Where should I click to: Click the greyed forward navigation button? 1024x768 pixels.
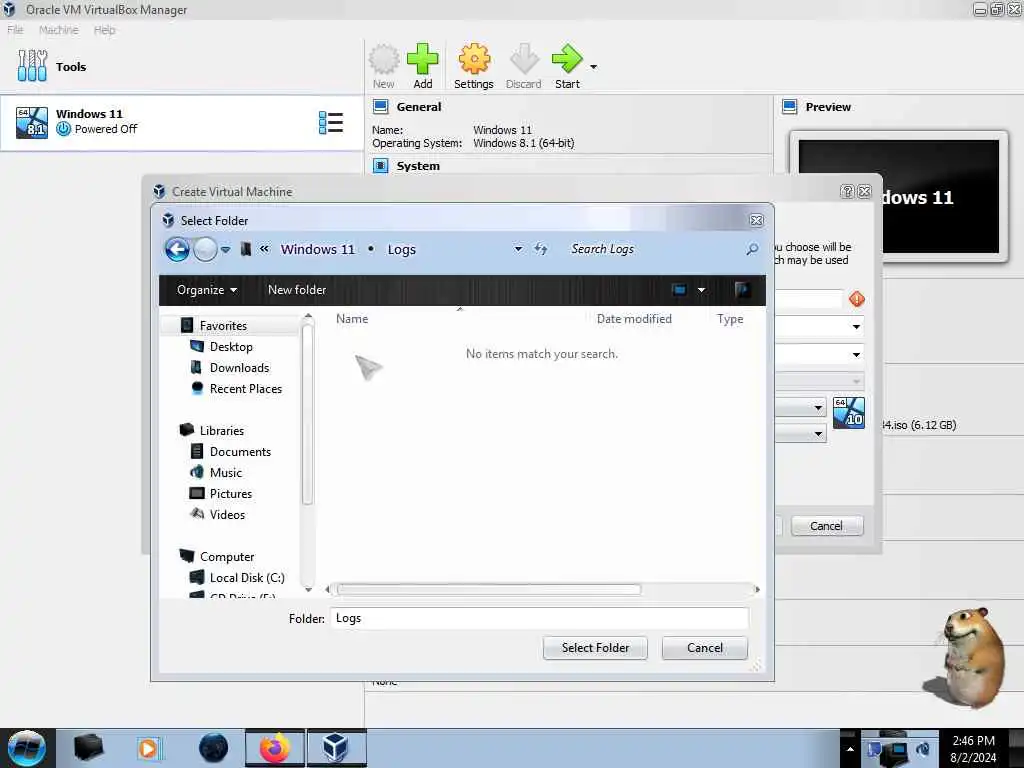[x=205, y=249]
